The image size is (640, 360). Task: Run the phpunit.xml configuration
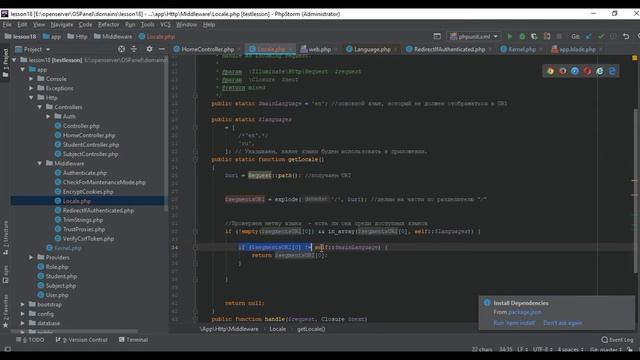pyautogui.click(x=509, y=36)
